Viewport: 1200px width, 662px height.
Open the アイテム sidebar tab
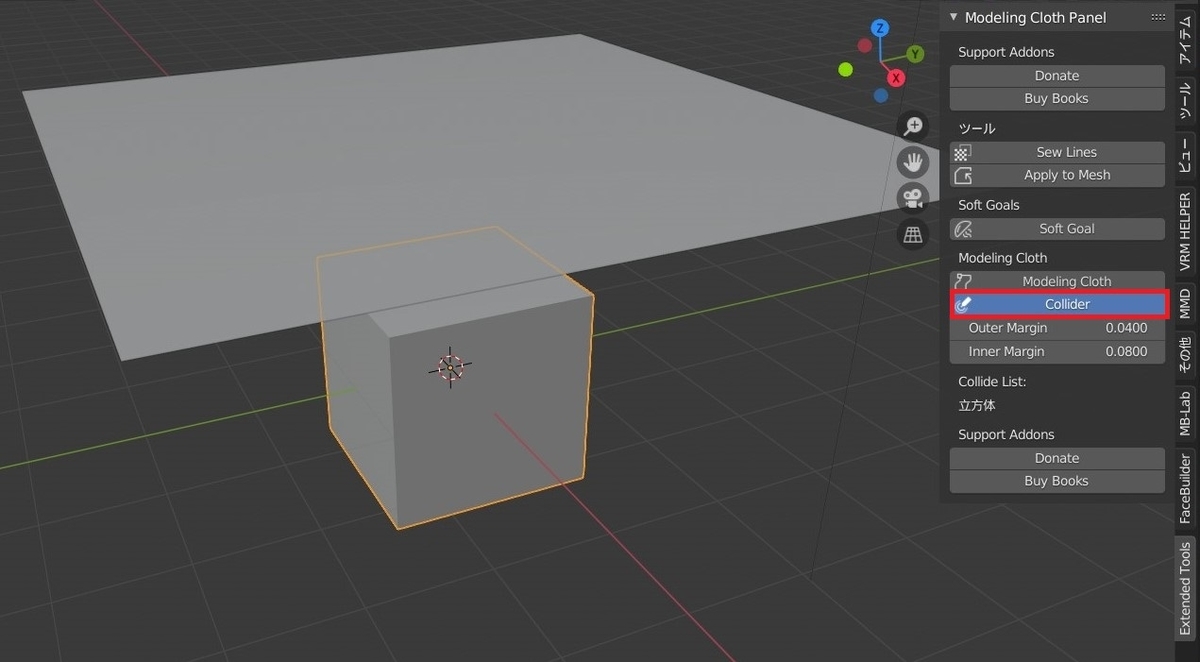[1185, 38]
